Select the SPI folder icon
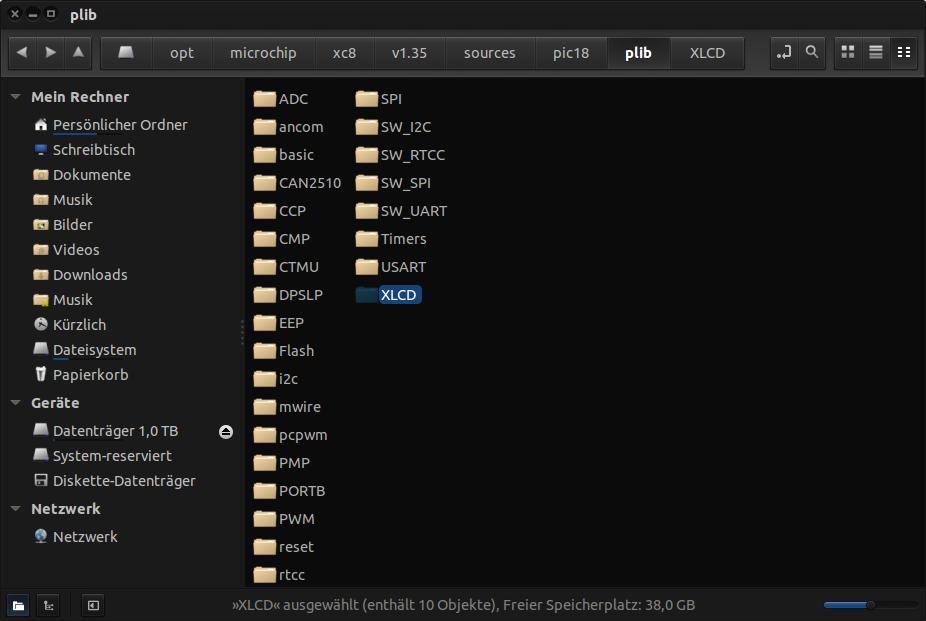This screenshot has width=926, height=621. (x=367, y=99)
